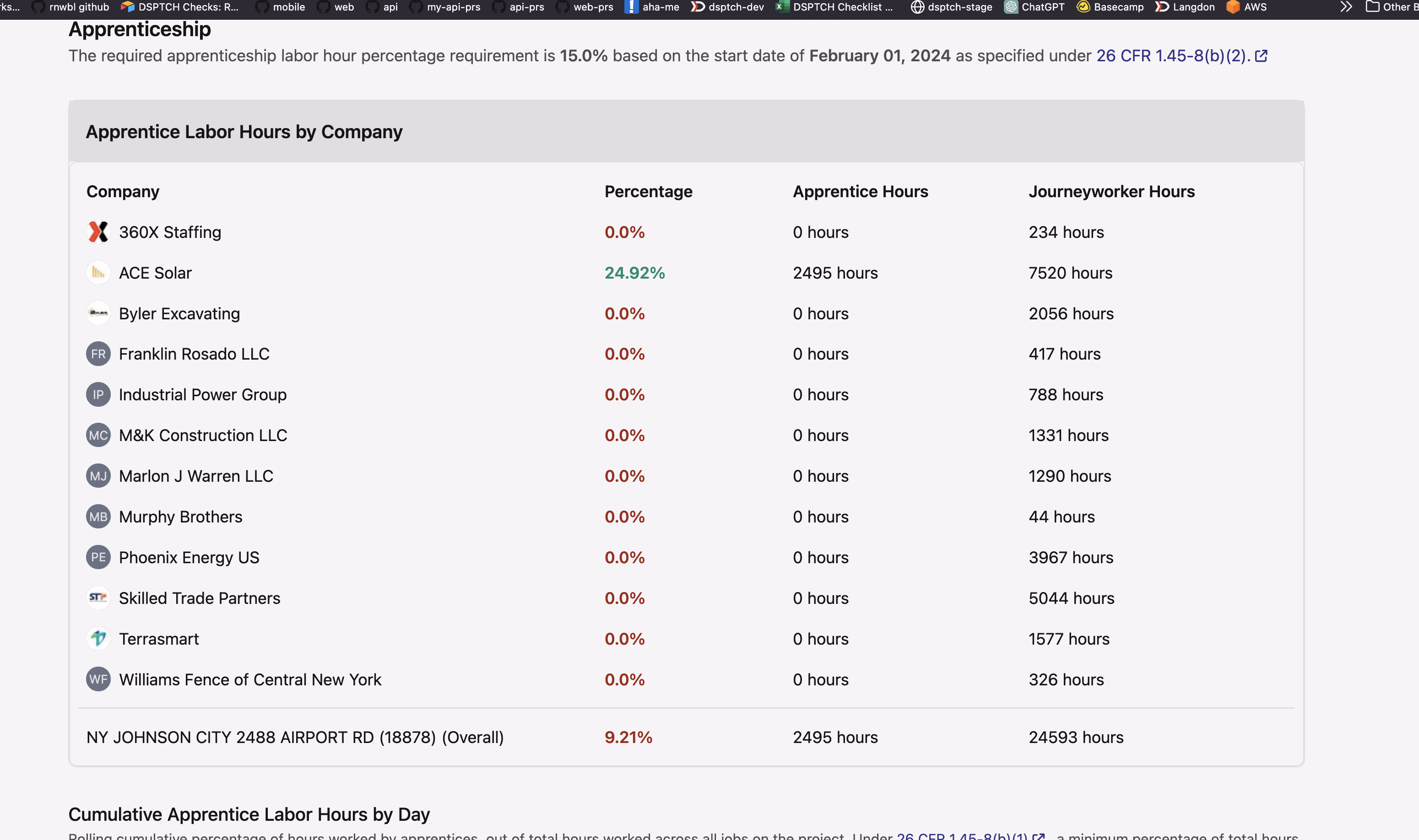
Task: Click the MB avatar for Murphy Brothers
Action: point(98,517)
